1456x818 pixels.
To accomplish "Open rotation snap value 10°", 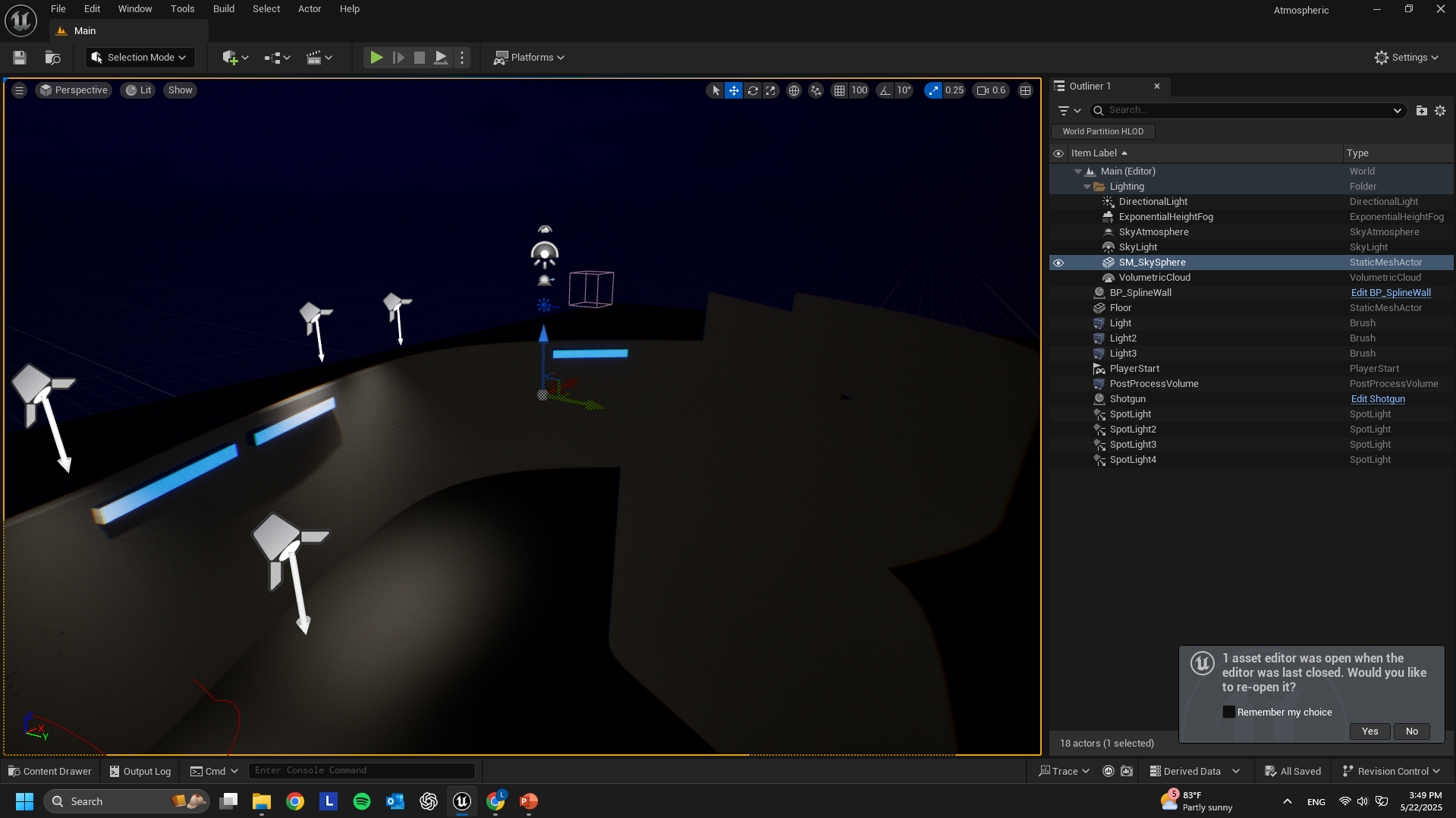I will (904, 90).
